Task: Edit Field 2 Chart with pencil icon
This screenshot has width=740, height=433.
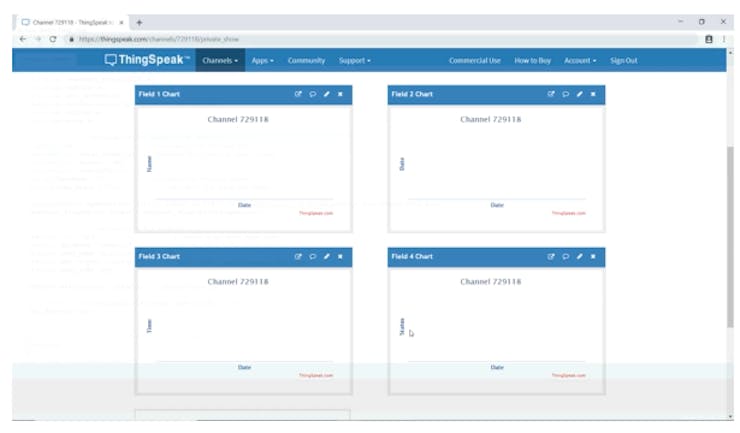Action: [580, 94]
